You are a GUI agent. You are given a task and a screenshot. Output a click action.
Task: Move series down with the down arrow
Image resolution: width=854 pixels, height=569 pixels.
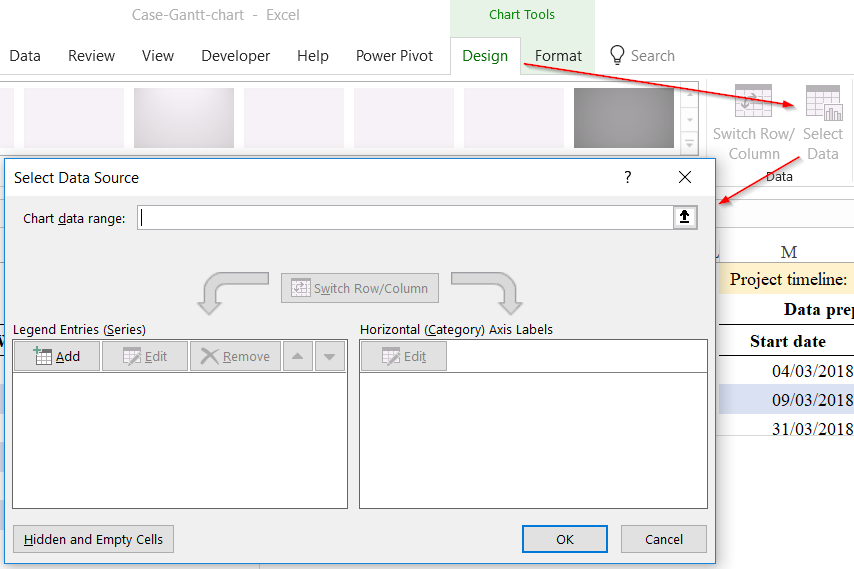(330, 357)
